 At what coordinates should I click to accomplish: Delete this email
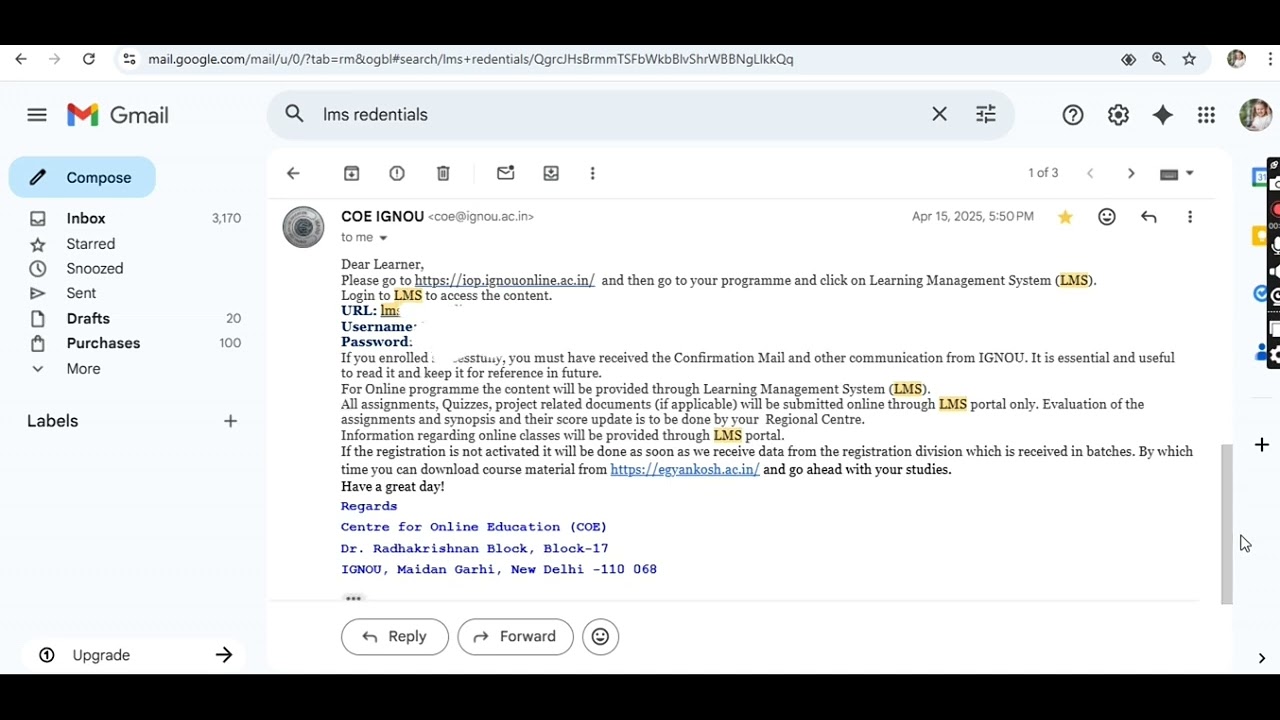(x=443, y=173)
